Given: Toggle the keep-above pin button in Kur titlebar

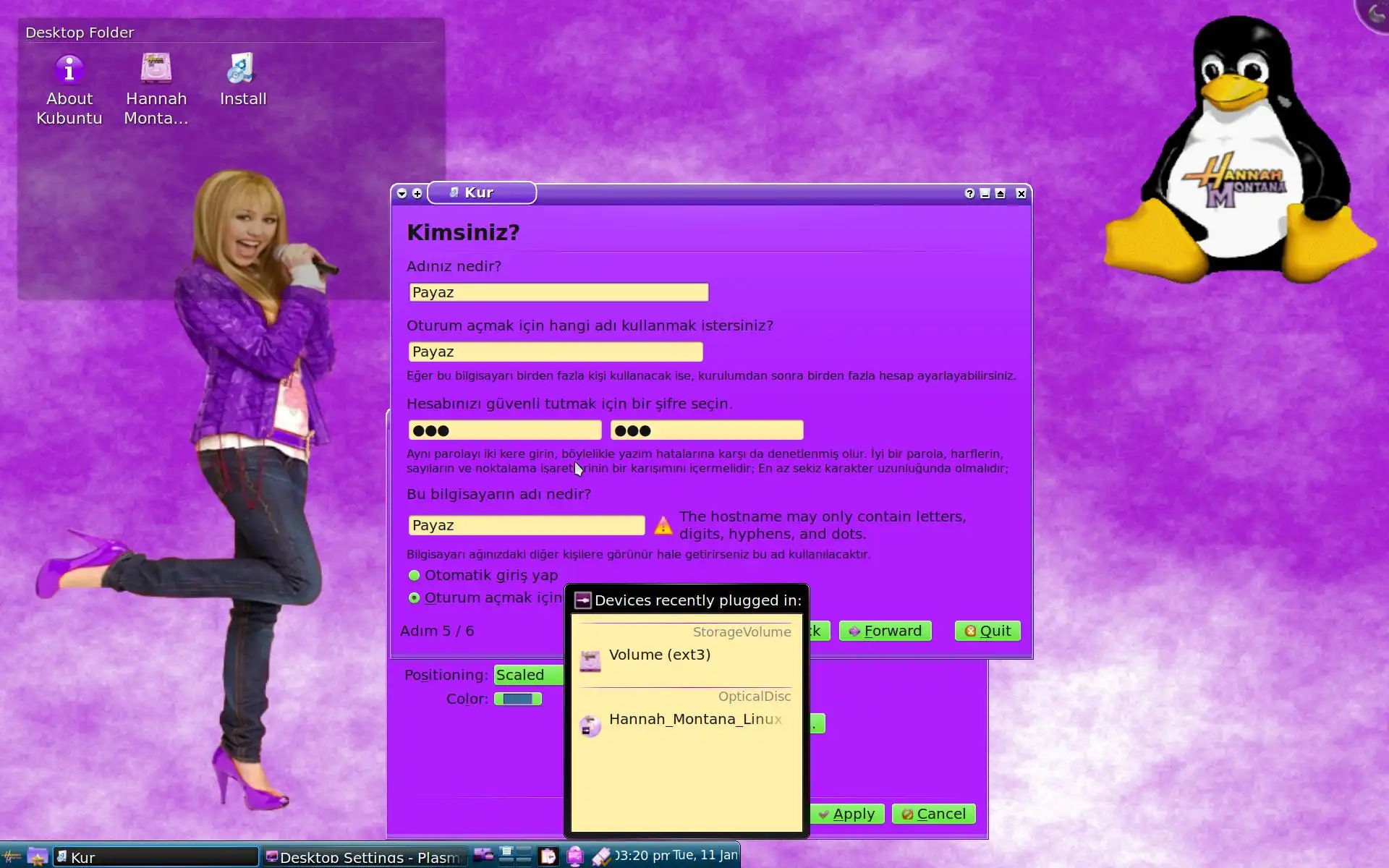Looking at the screenshot, I should [x=417, y=193].
